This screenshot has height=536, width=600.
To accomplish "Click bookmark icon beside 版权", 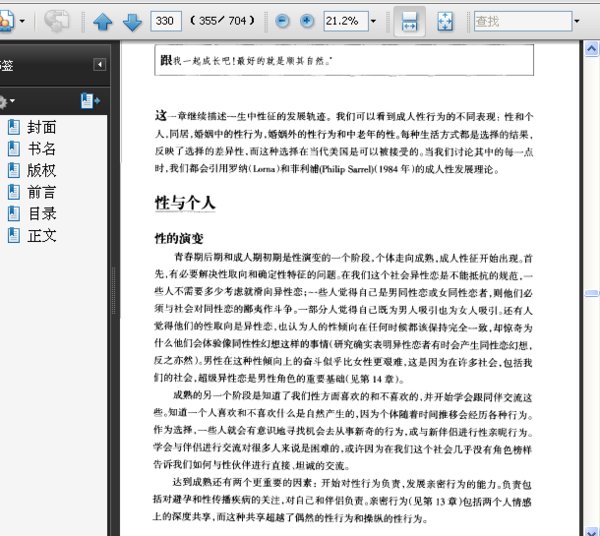I will tap(14, 170).
